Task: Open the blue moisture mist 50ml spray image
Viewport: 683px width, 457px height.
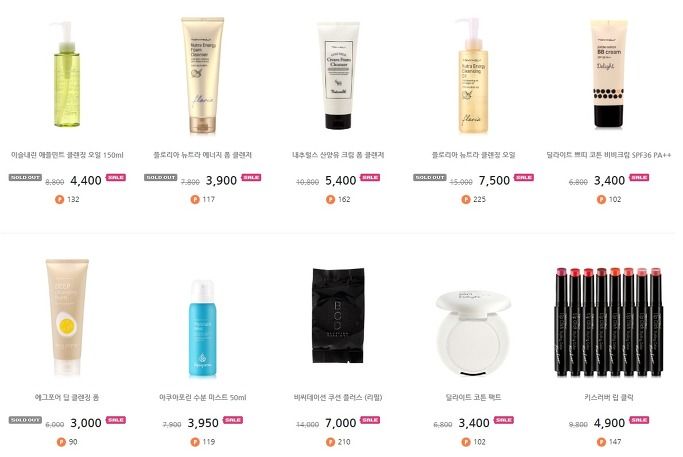Action: (x=203, y=328)
